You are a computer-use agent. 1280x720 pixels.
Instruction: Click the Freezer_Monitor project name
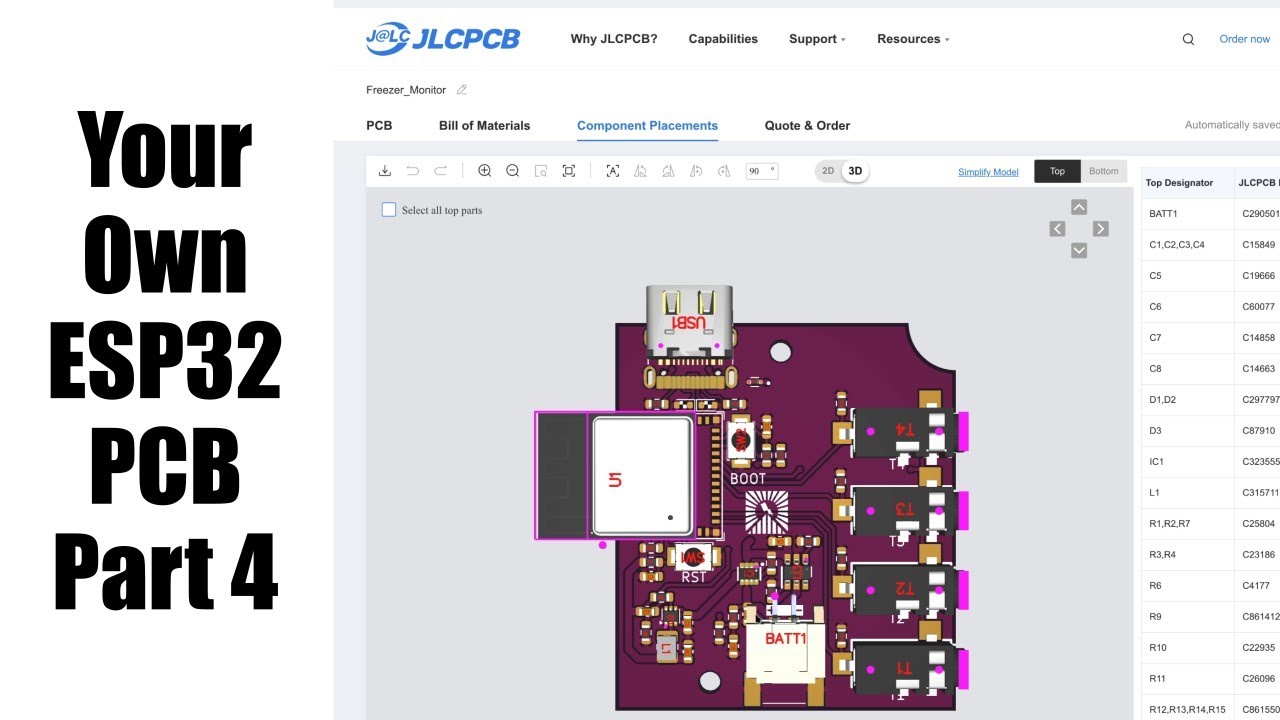[406, 90]
